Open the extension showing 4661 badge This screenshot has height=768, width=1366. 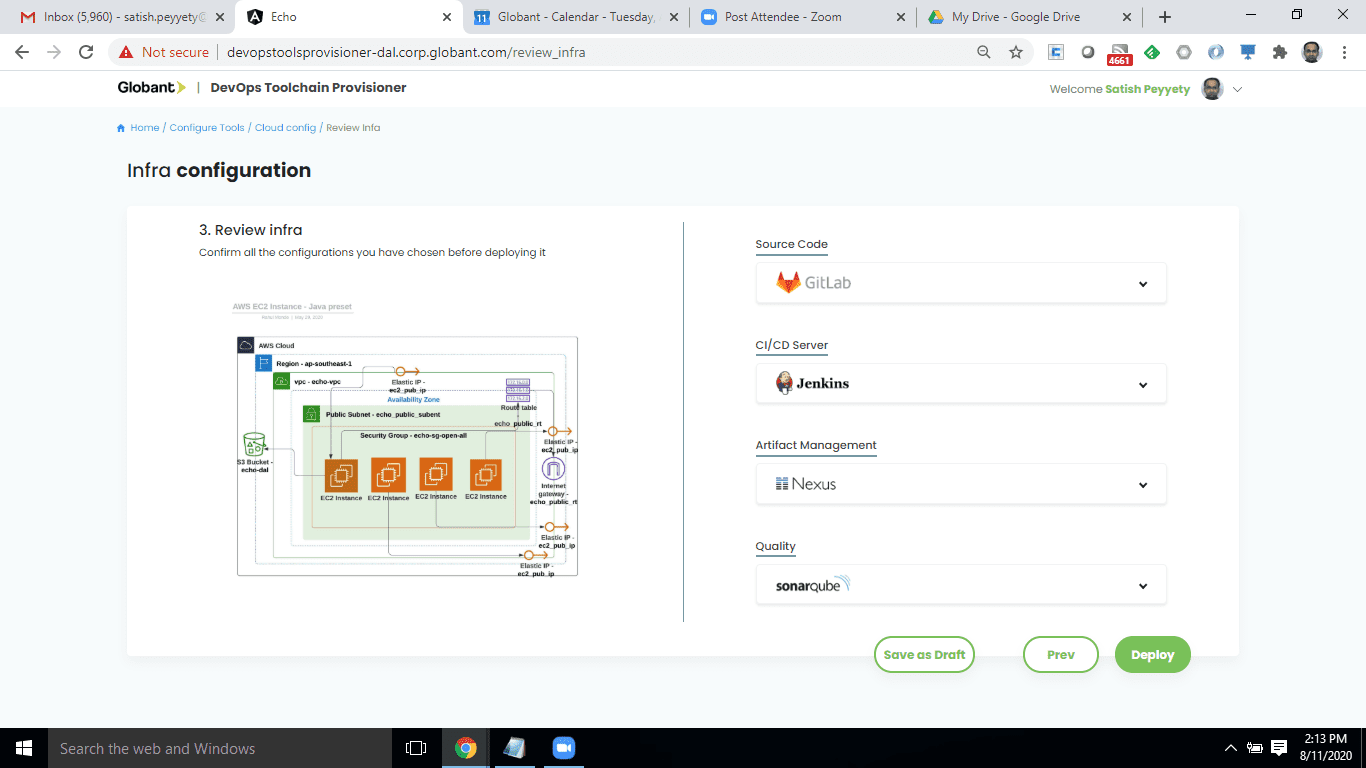1119,51
